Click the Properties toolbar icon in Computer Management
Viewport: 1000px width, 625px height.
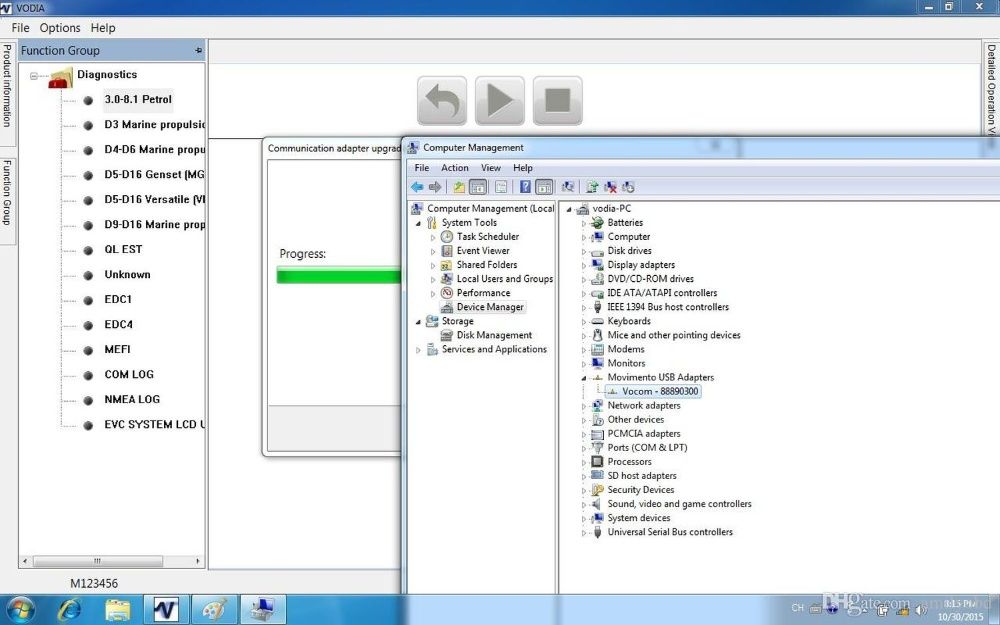(x=501, y=187)
